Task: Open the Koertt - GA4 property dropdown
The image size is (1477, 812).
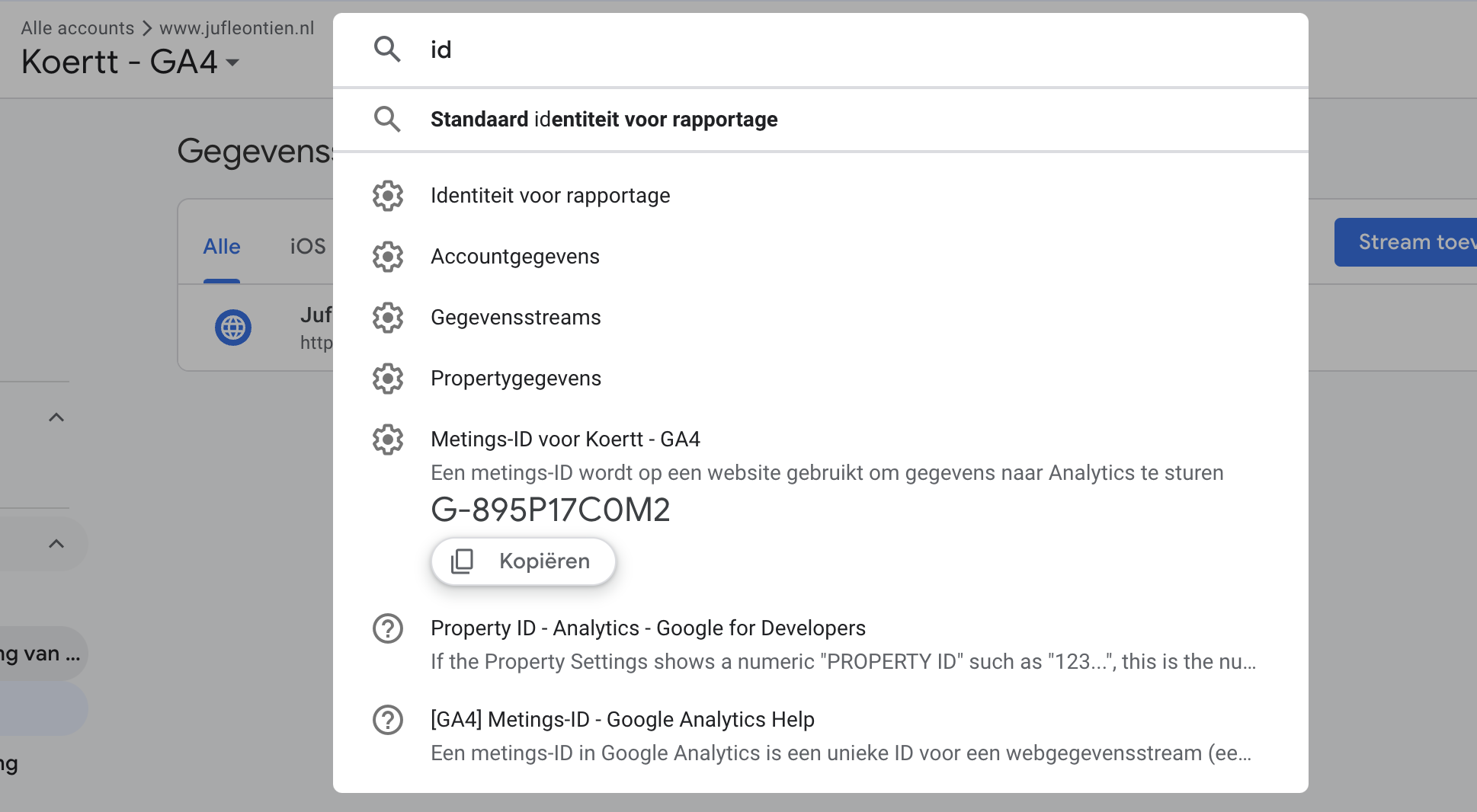Action: pos(232,62)
